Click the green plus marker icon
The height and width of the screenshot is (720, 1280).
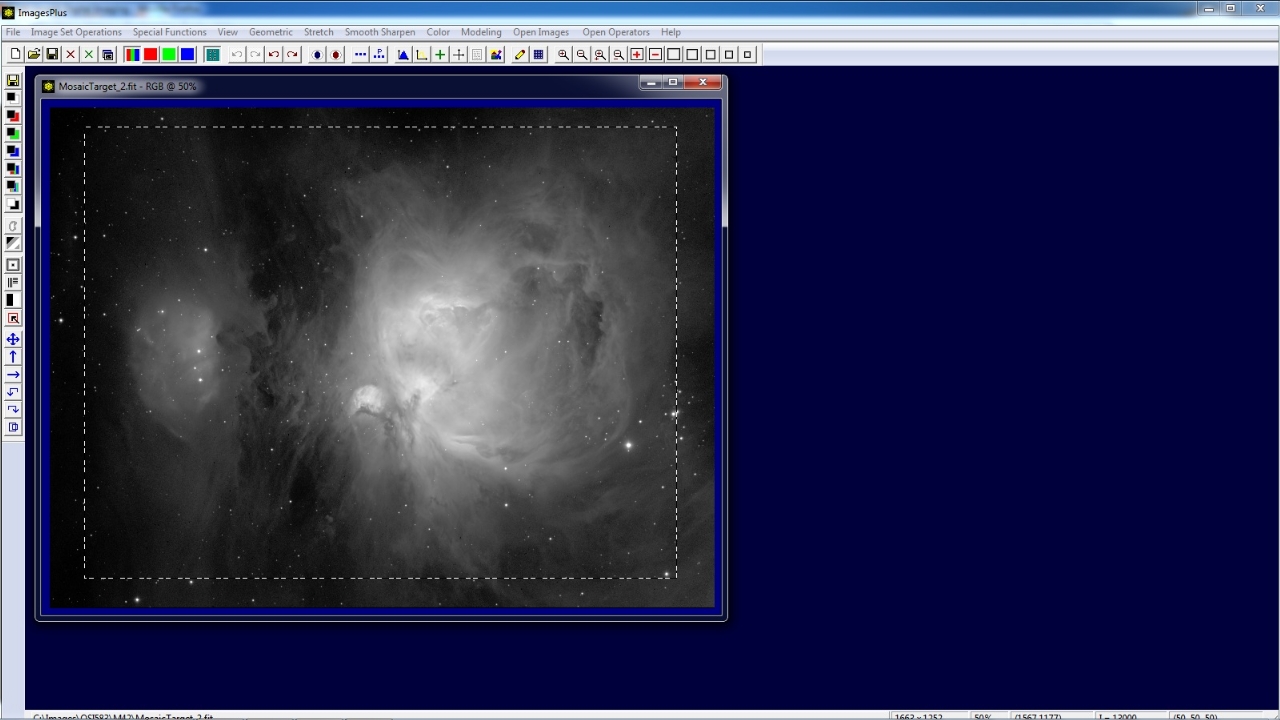pos(440,54)
